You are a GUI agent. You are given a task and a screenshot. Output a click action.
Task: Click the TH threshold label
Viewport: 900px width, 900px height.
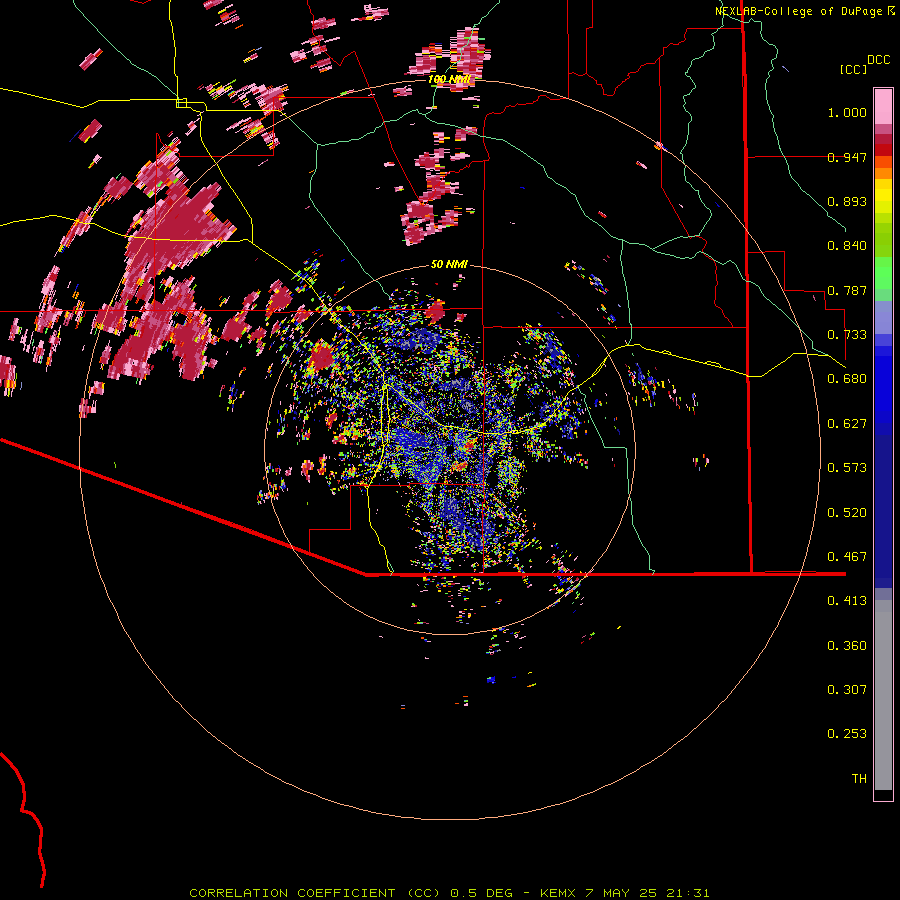(x=859, y=779)
